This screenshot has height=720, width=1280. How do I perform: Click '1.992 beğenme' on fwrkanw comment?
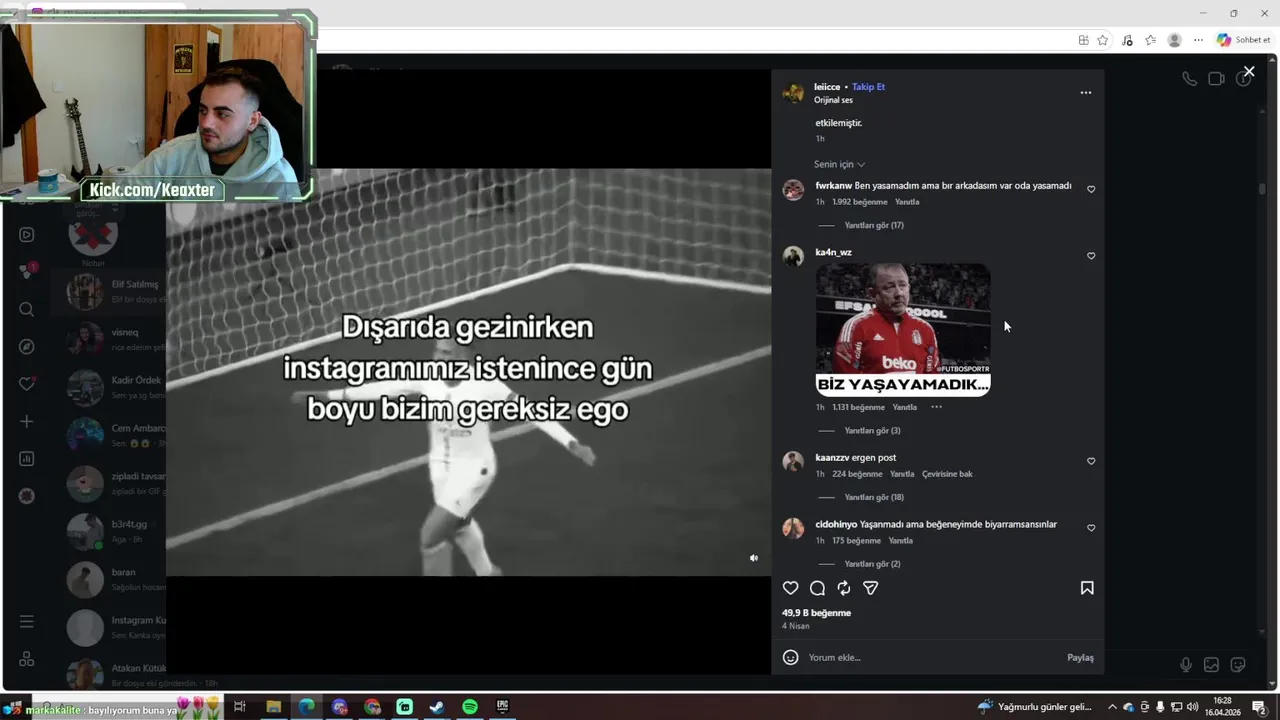click(860, 202)
